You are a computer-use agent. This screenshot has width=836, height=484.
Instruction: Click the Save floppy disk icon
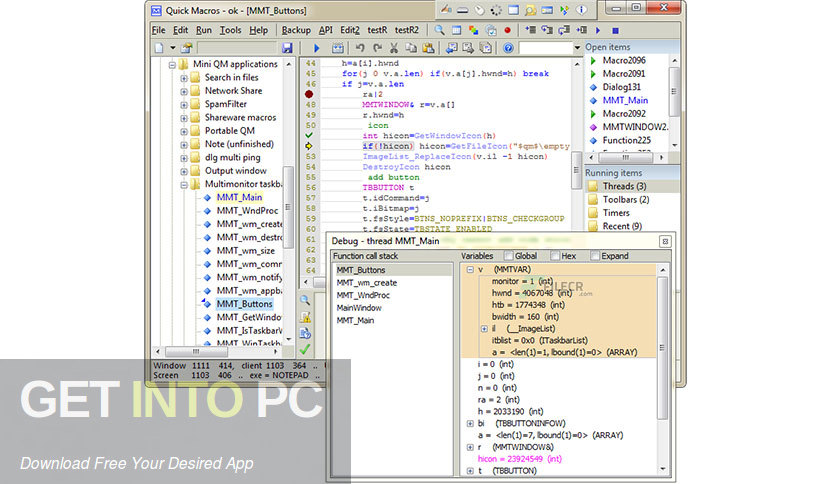point(287,48)
